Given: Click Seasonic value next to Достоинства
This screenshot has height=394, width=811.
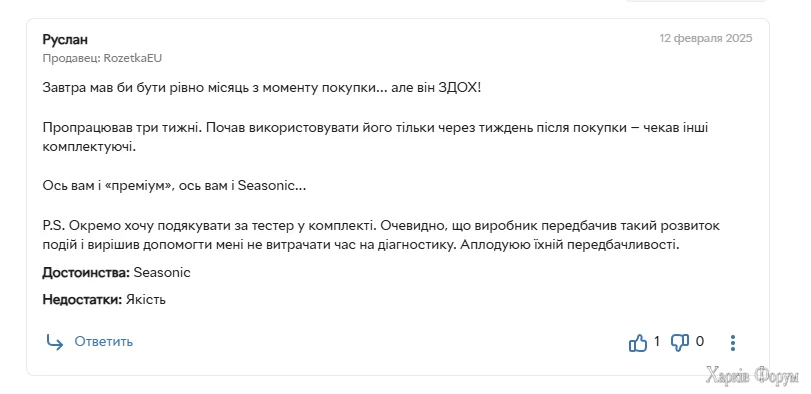Looking at the screenshot, I should [162, 272].
